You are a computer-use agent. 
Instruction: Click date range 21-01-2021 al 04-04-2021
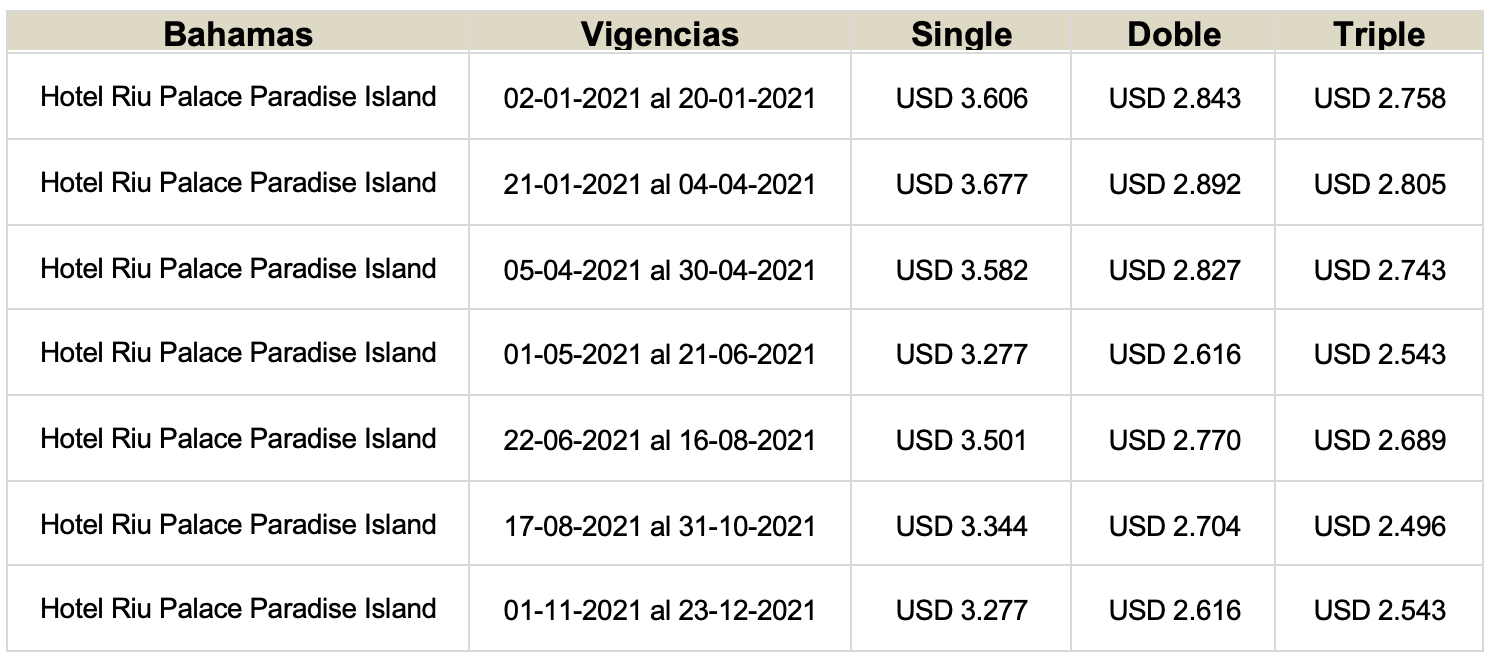(x=660, y=184)
